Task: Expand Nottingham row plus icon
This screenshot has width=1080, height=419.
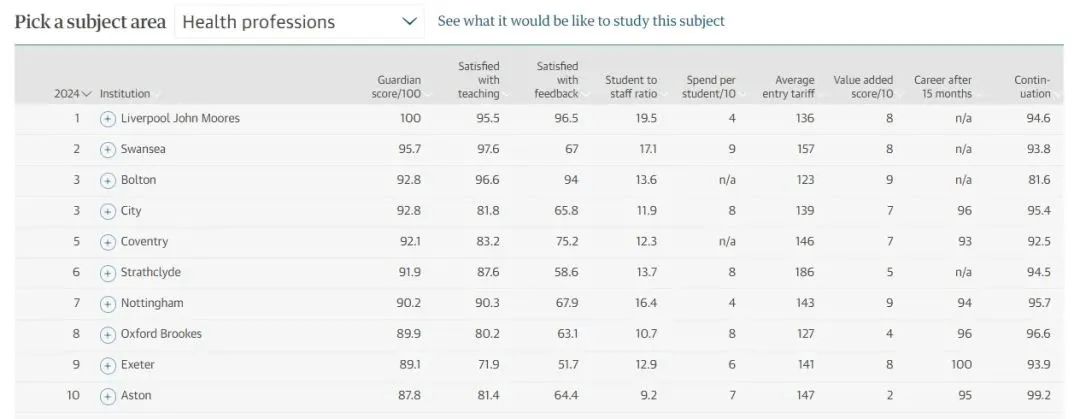Action: point(107,304)
